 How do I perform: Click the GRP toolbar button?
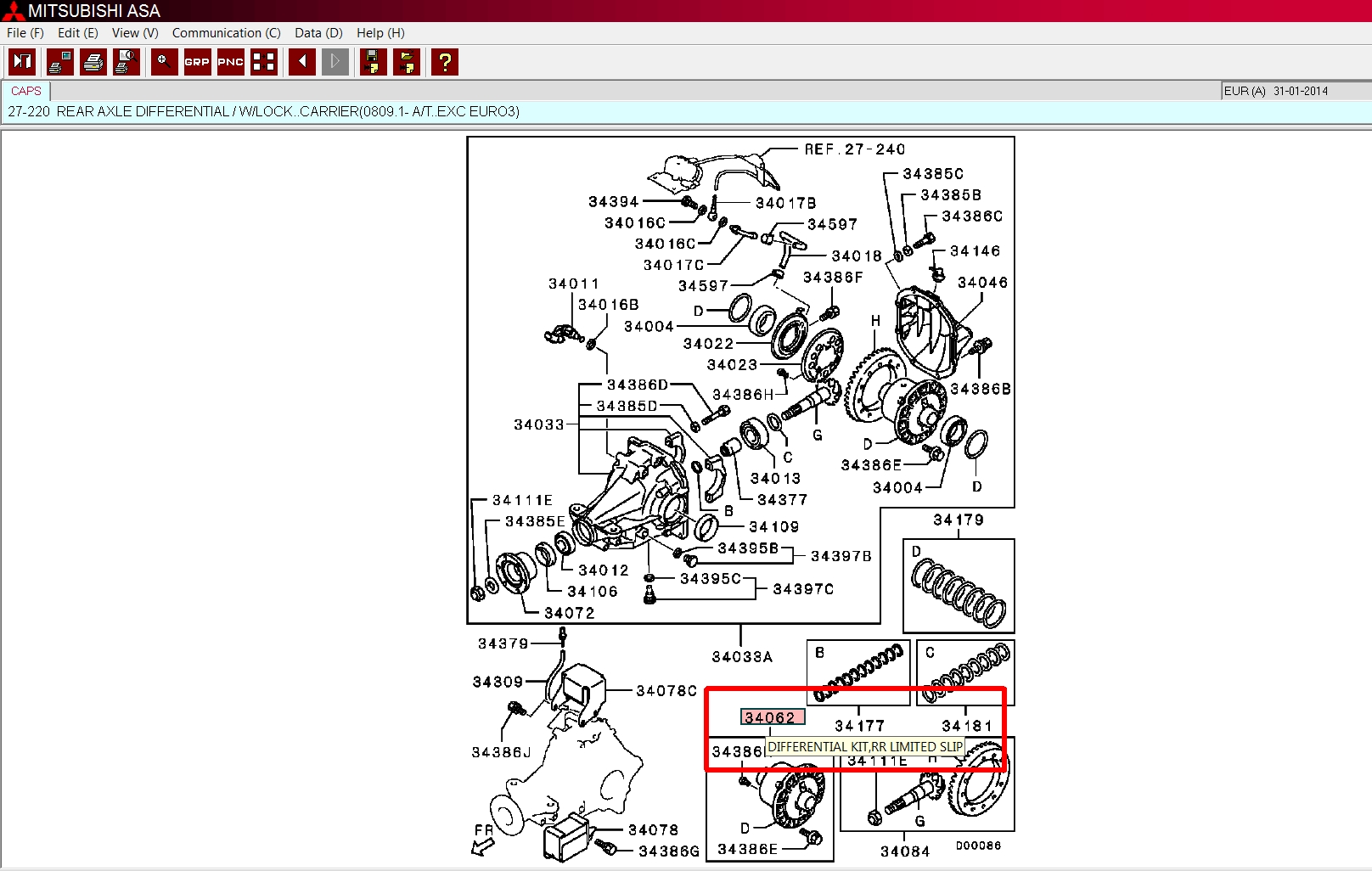point(197,62)
